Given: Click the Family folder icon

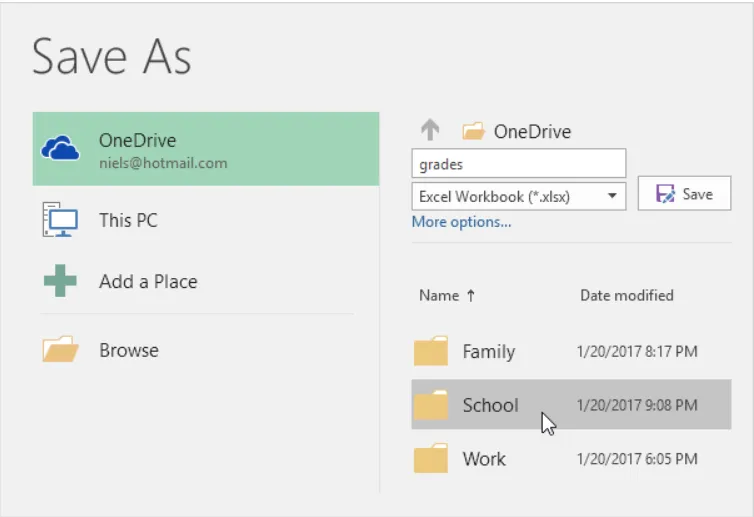Looking at the screenshot, I should (431, 352).
